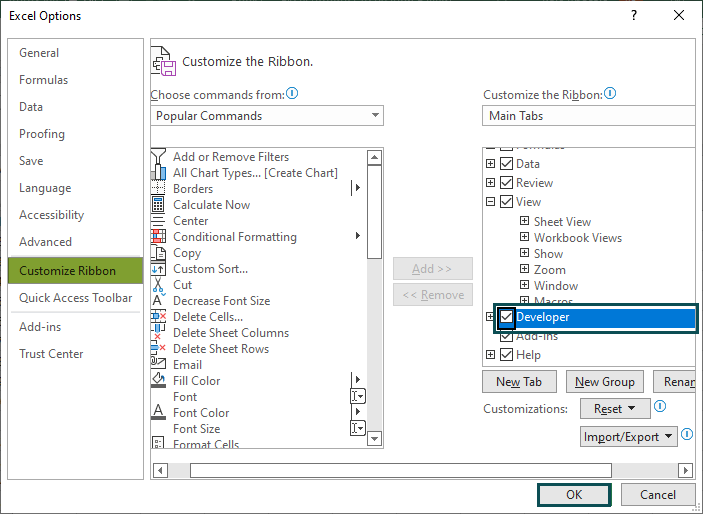703x514 pixels.
Task: Collapse the View tab node
Action: 490,201
